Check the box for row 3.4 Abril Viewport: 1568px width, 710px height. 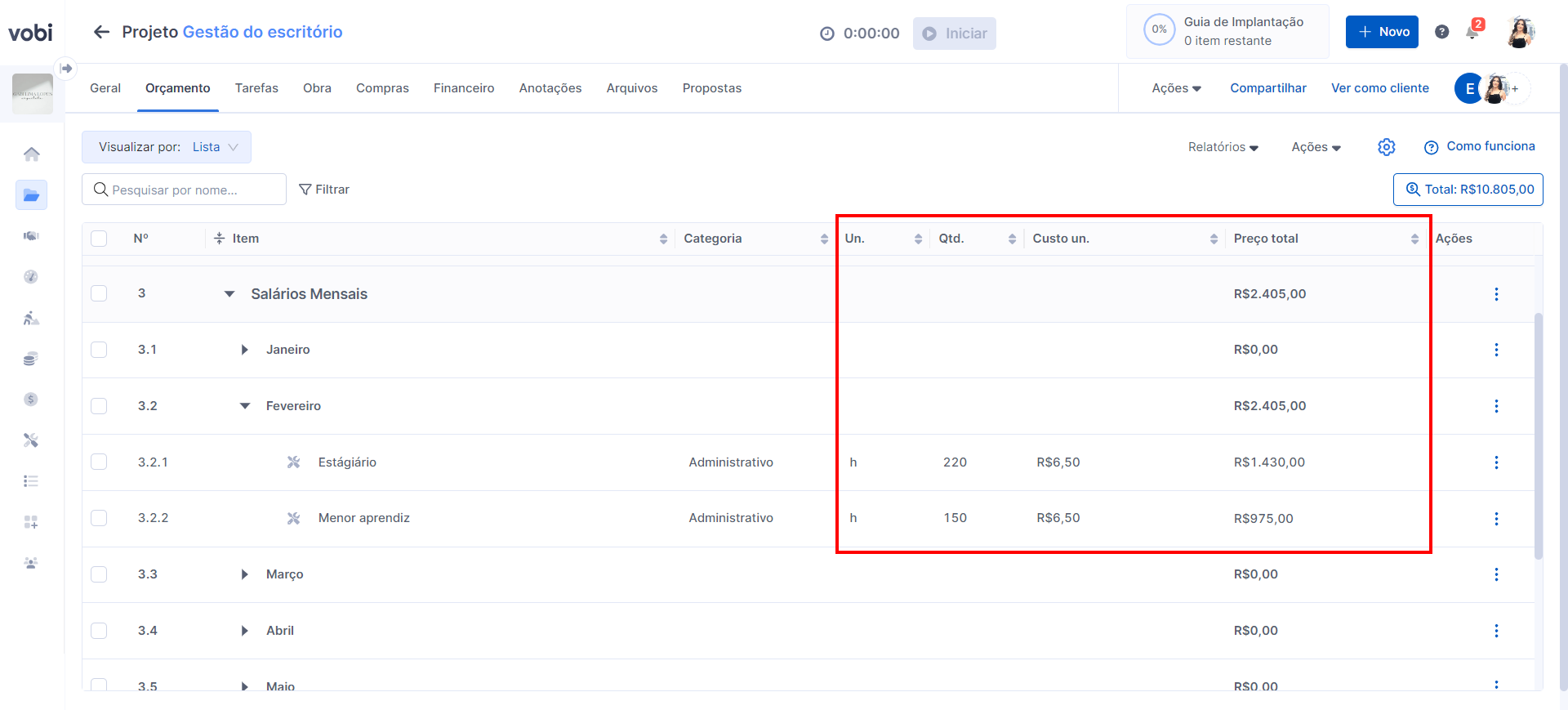tap(99, 631)
